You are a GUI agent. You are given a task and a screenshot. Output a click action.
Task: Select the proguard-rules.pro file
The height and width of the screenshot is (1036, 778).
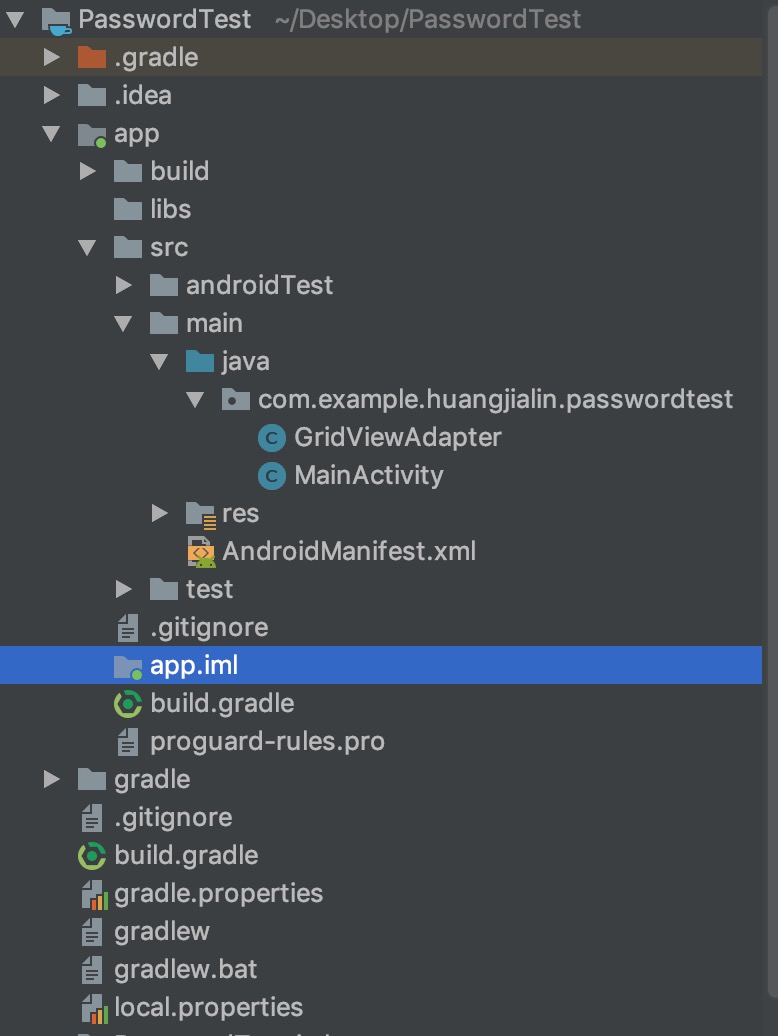267,742
